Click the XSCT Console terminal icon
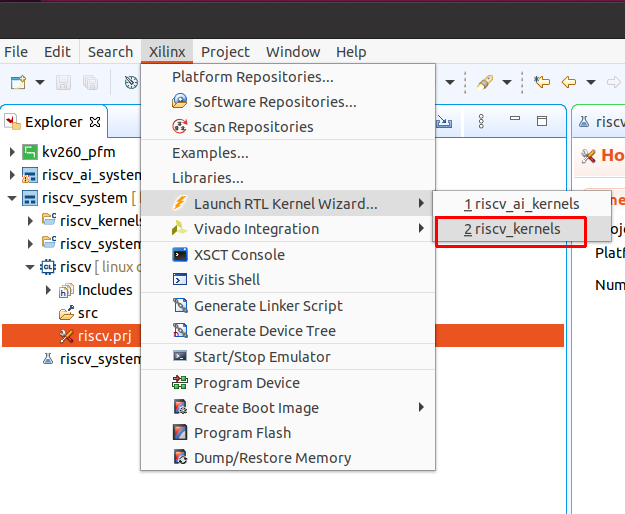The image size is (625, 514). pos(180,255)
